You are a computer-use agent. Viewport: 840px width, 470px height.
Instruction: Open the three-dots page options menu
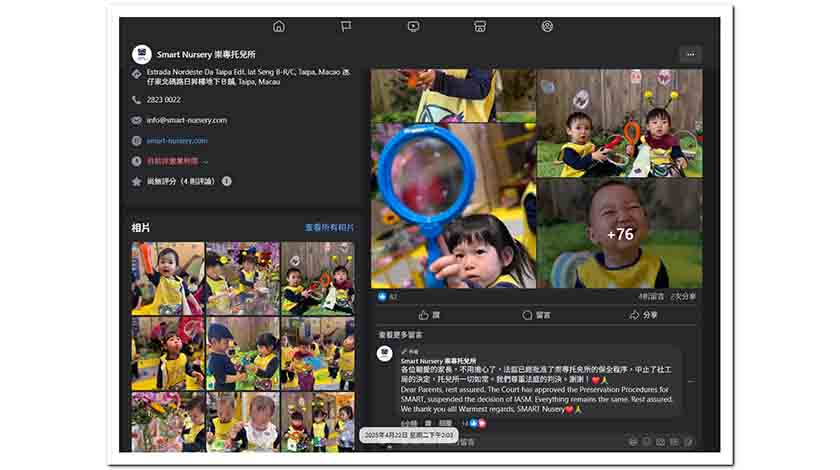[x=689, y=54]
